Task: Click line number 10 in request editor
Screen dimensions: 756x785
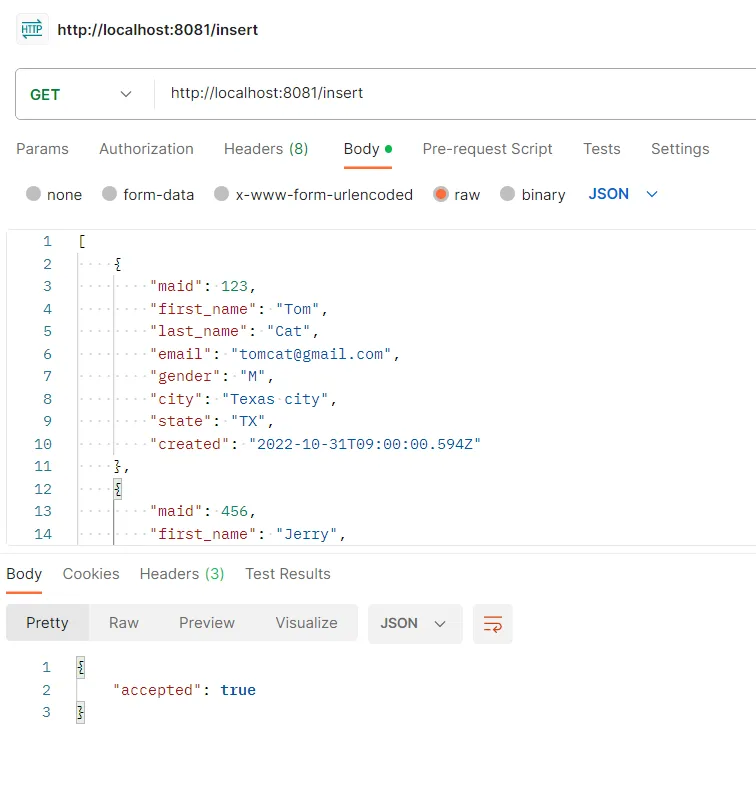Action: point(43,445)
